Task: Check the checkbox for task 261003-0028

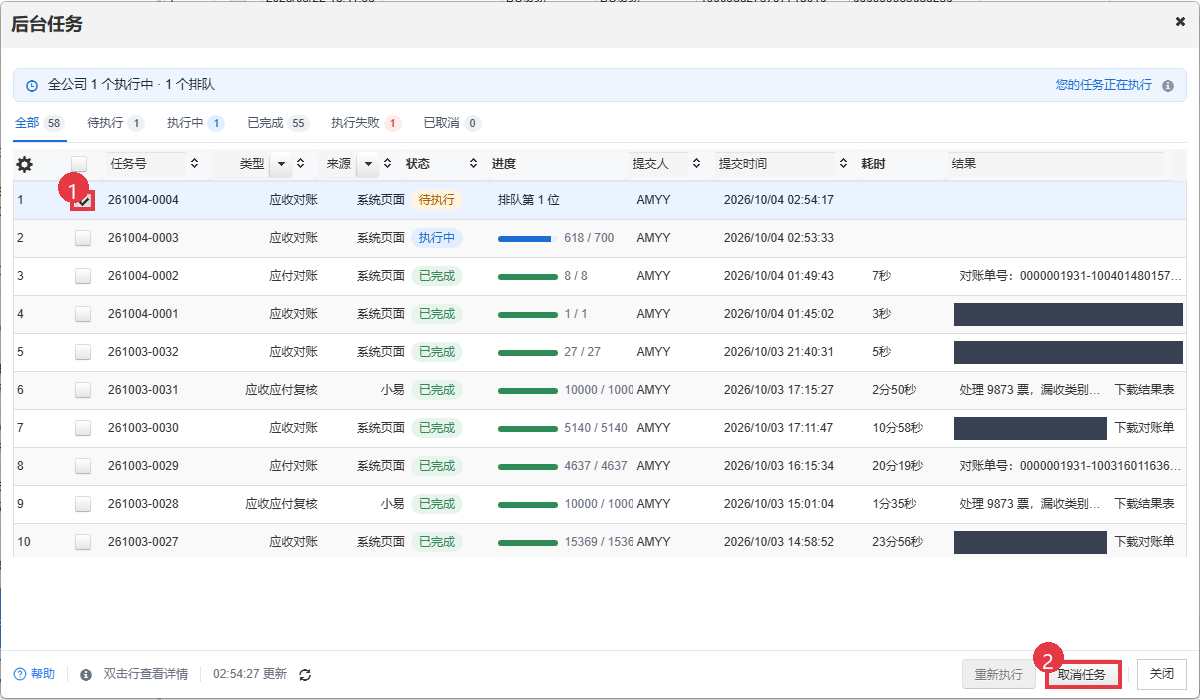Action: (x=83, y=504)
